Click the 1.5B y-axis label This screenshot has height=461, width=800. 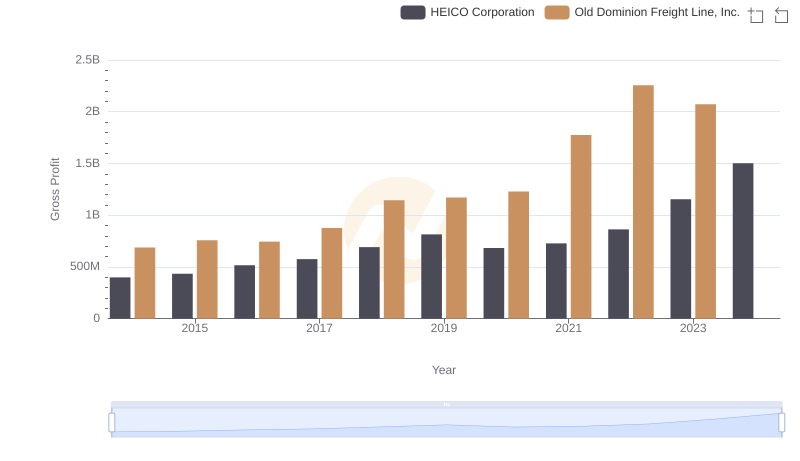pyautogui.click(x=88, y=163)
